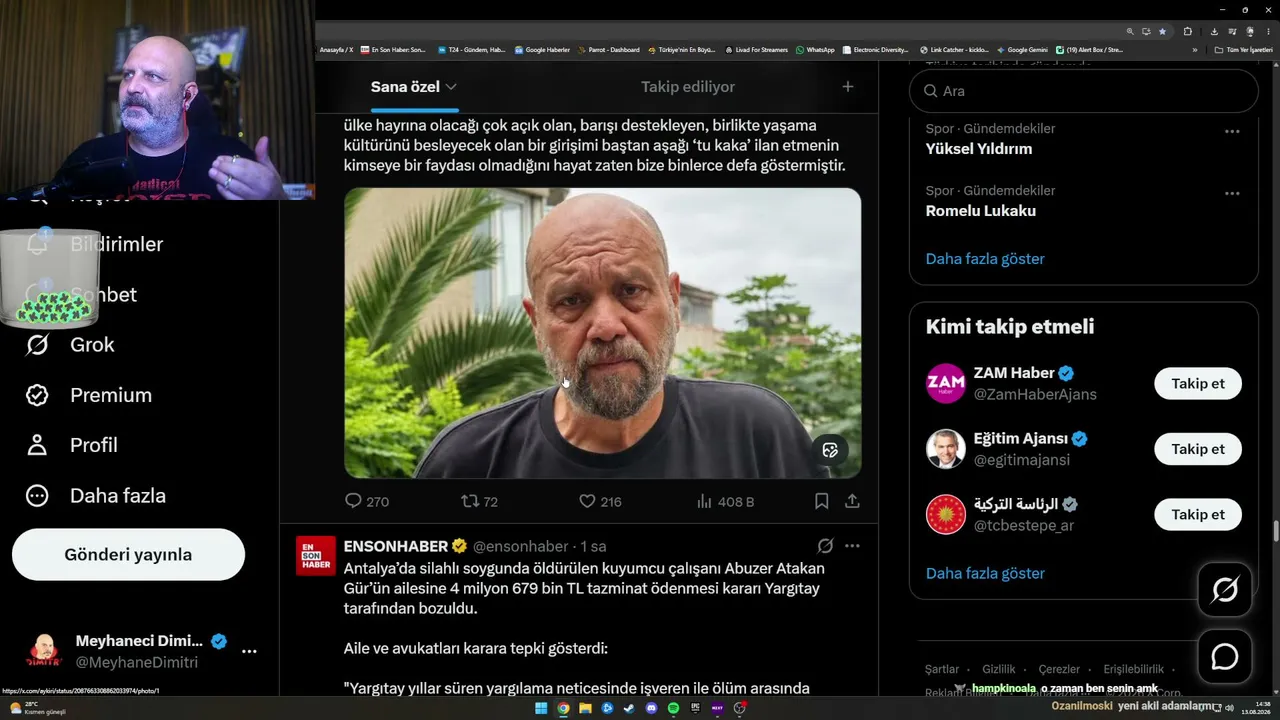Open the @tcbestepe_ar account avatar
This screenshot has width=1280, height=720.
pos(946,515)
